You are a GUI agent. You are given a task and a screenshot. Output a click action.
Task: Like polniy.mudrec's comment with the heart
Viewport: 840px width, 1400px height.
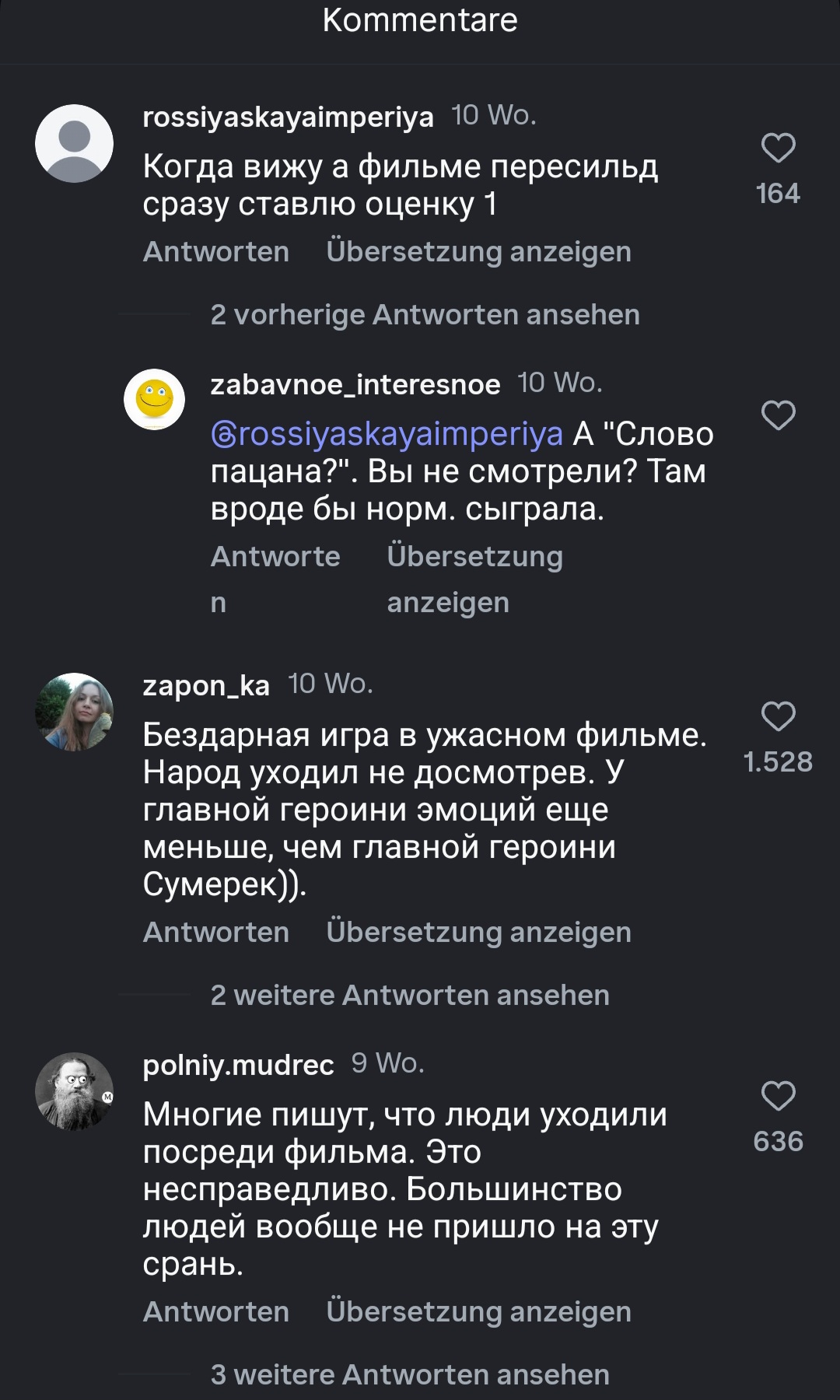(778, 1096)
